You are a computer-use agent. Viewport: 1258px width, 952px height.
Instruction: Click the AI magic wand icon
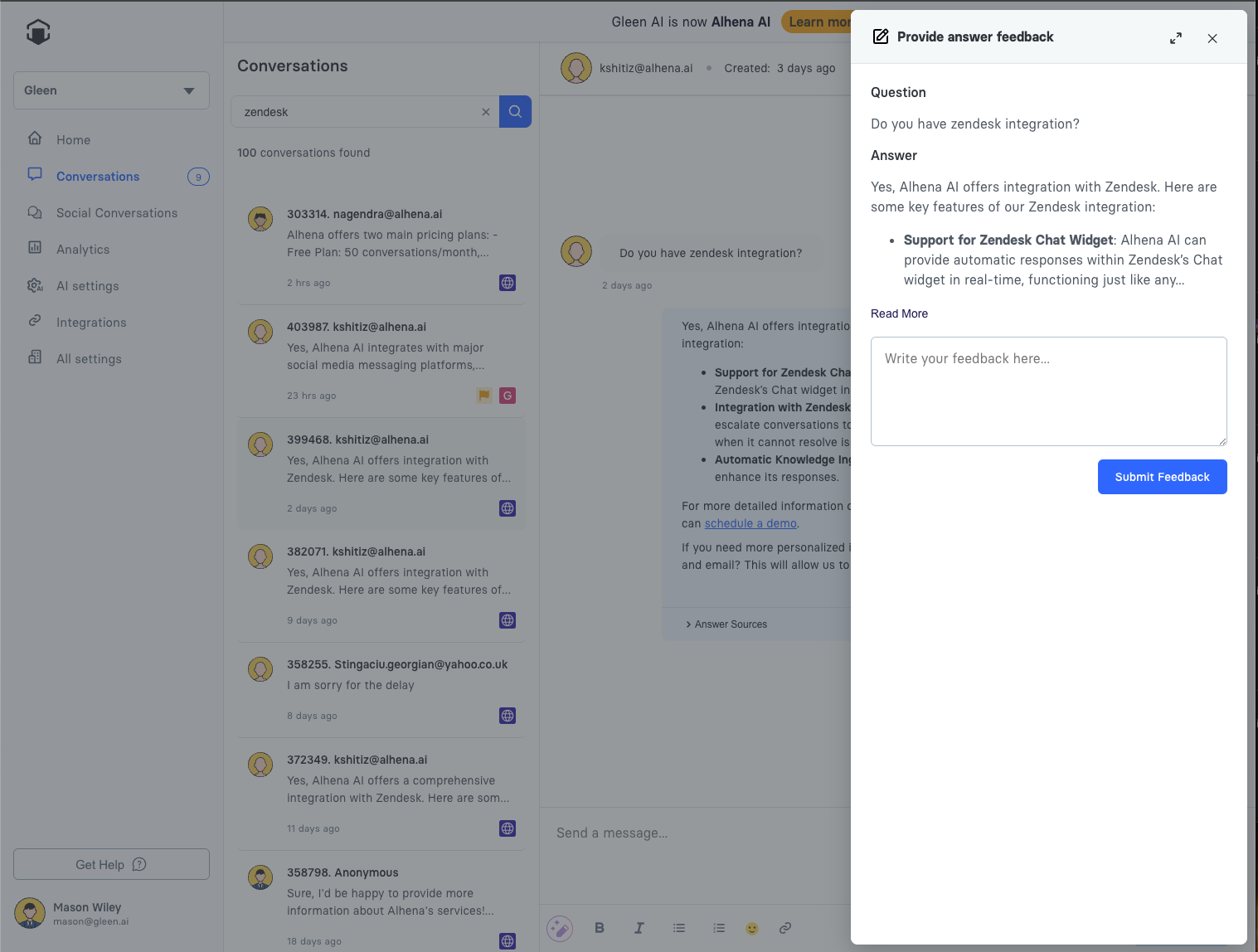click(560, 928)
